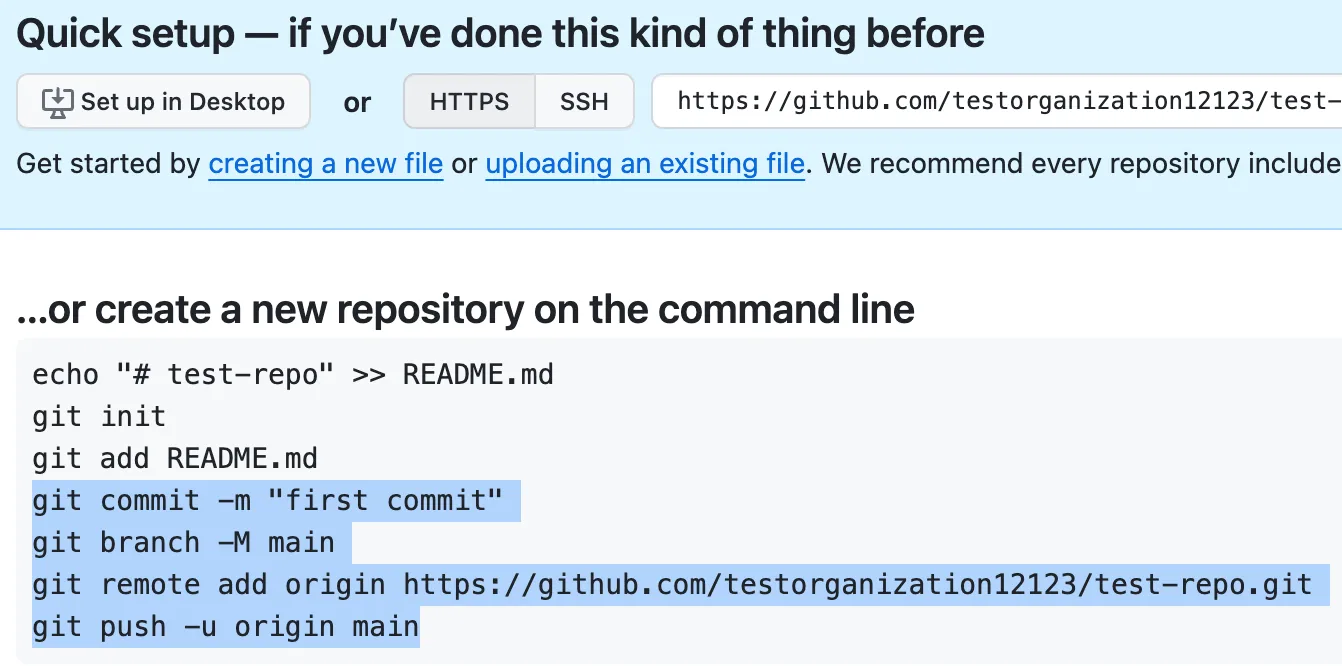1342x666 pixels.
Task: Click the "create a new repository" heading
Action: point(466,310)
